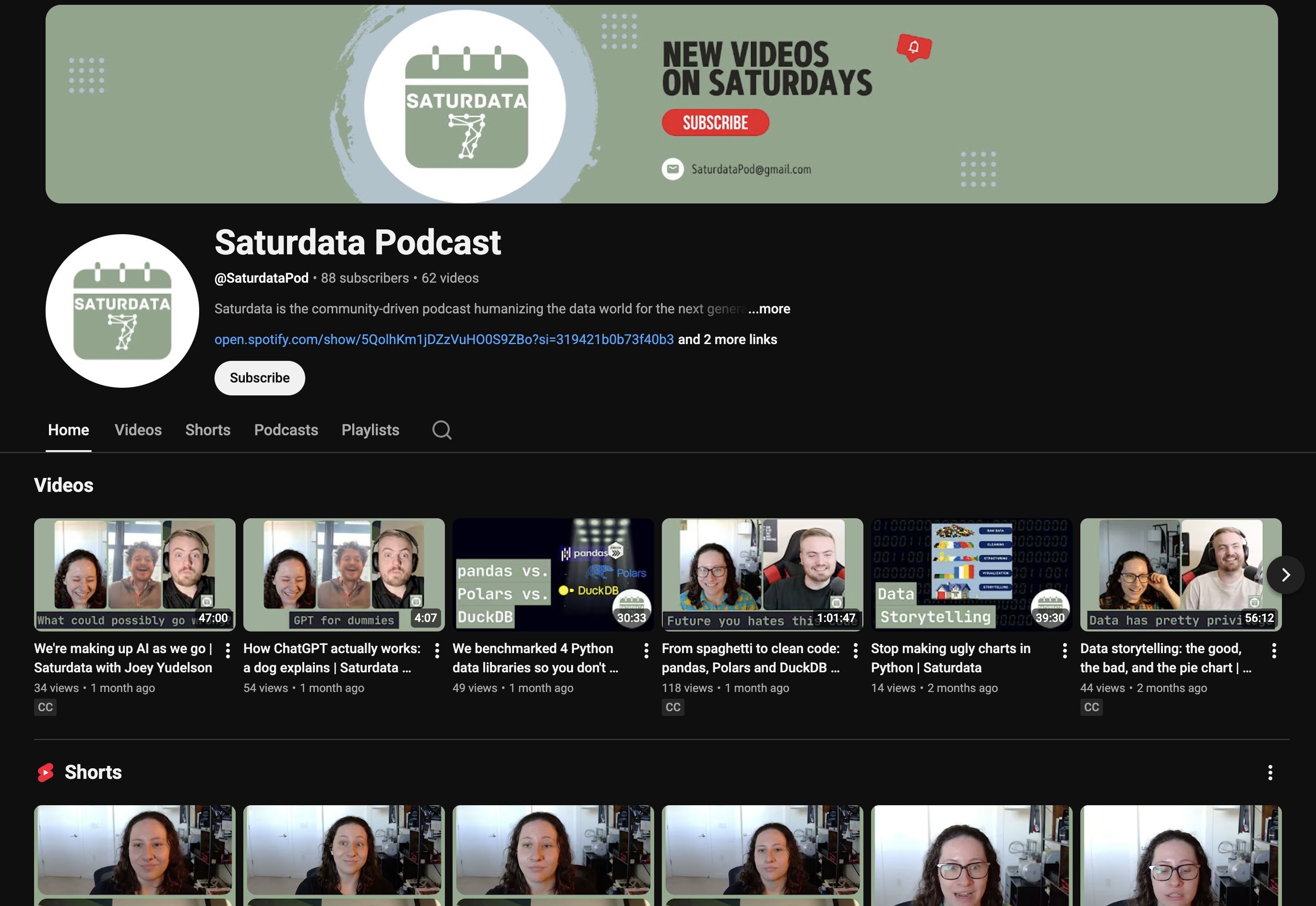
Task: Click the red bell icon in banner
Action: pyautogui.click(x=914, y=48)
